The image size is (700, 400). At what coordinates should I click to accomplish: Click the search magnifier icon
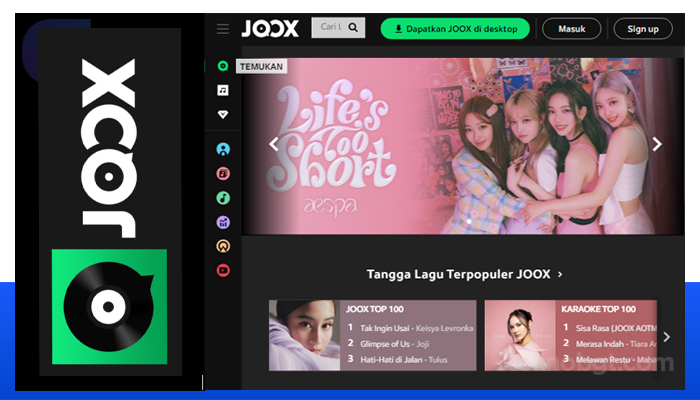click(353, 28)
